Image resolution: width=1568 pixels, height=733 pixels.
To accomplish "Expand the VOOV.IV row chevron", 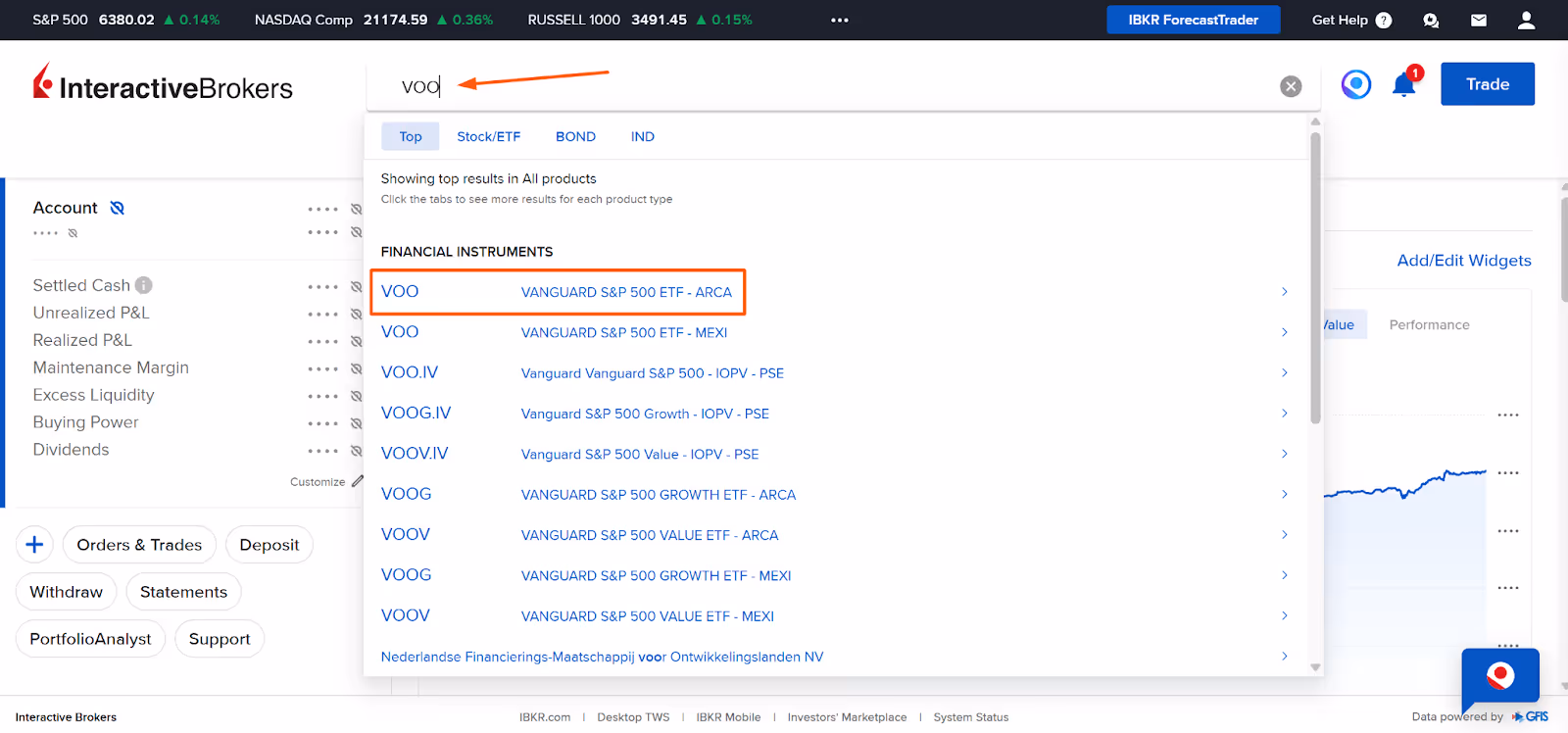I will [x=1284, y=454].
